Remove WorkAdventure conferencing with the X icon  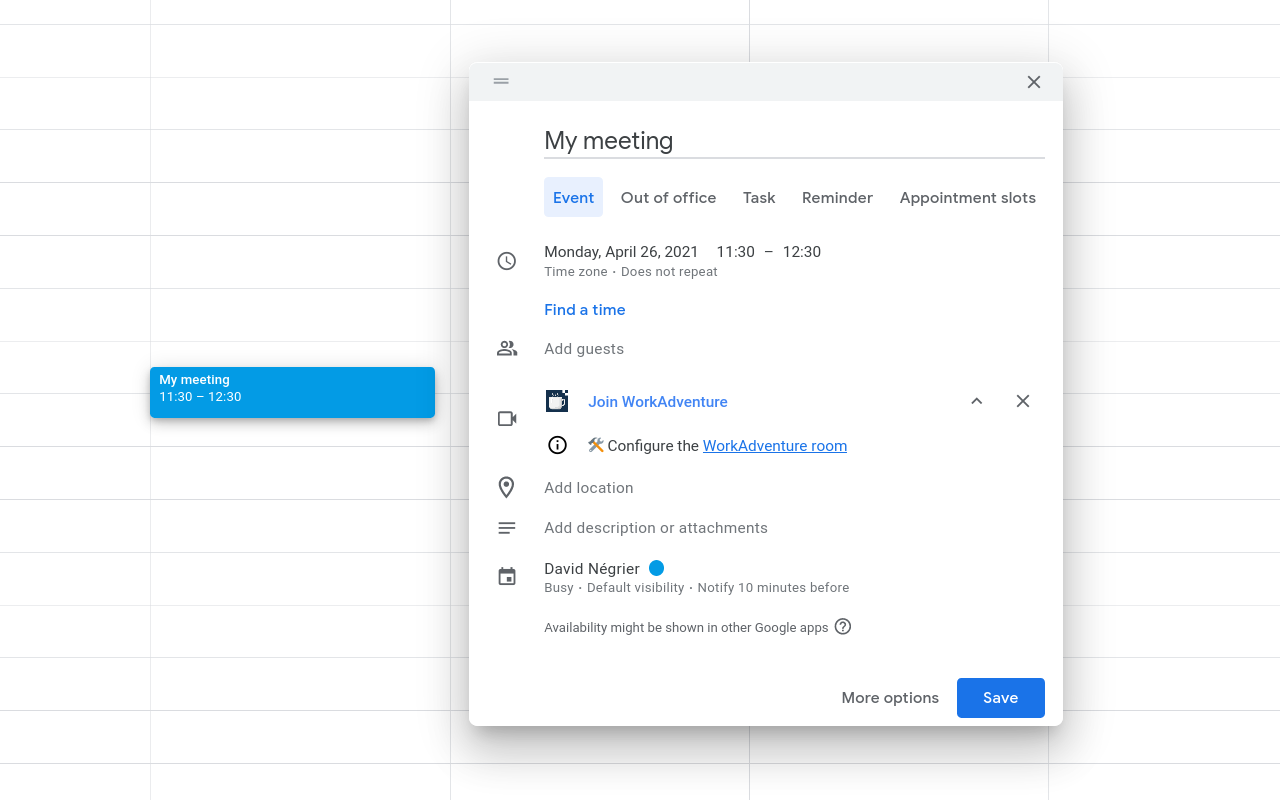[x=1022, y=401]
